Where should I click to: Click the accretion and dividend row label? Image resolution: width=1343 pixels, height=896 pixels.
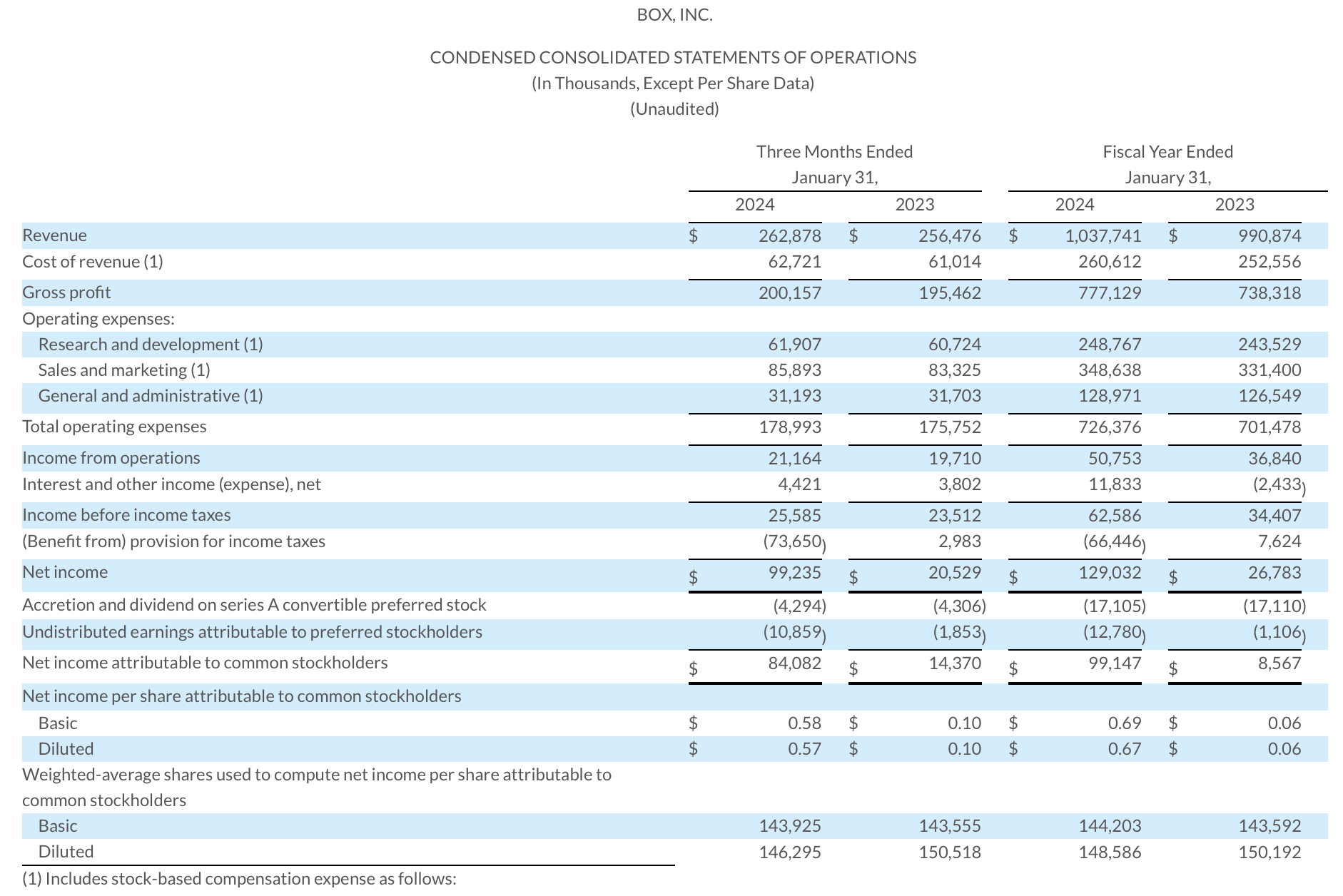point(254,605)
